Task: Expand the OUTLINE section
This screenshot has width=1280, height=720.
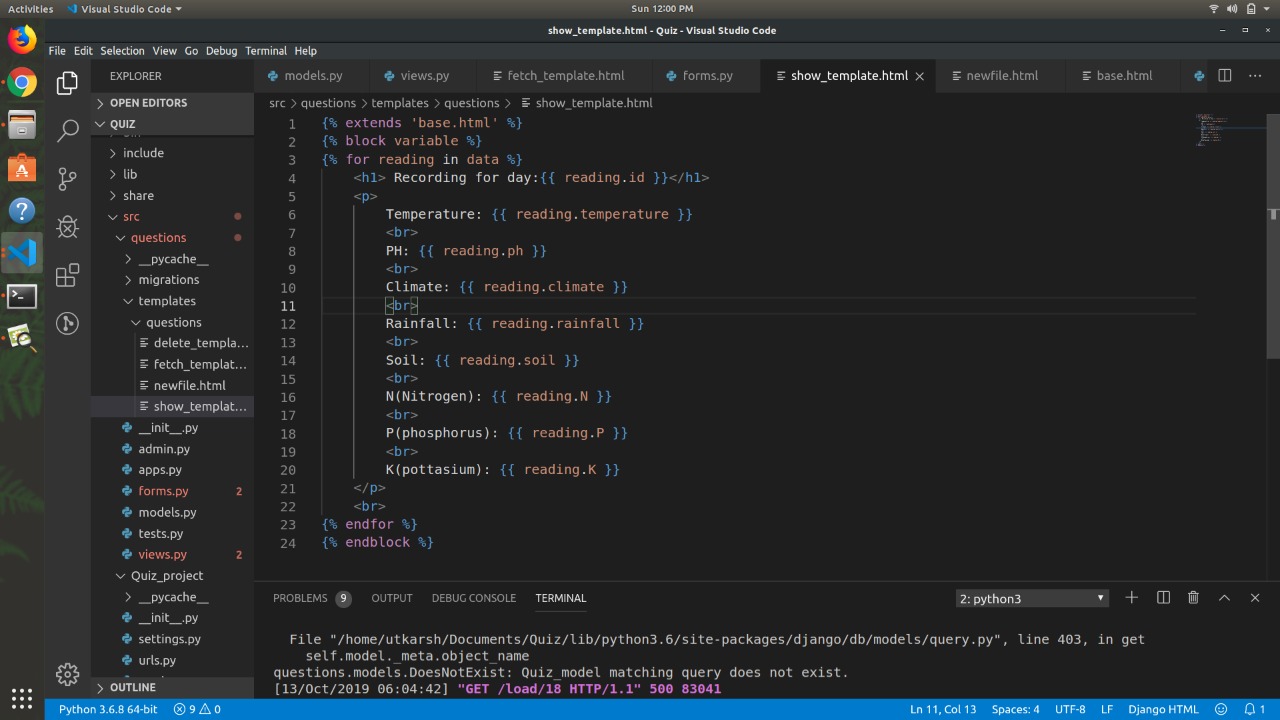Action: 132,688
